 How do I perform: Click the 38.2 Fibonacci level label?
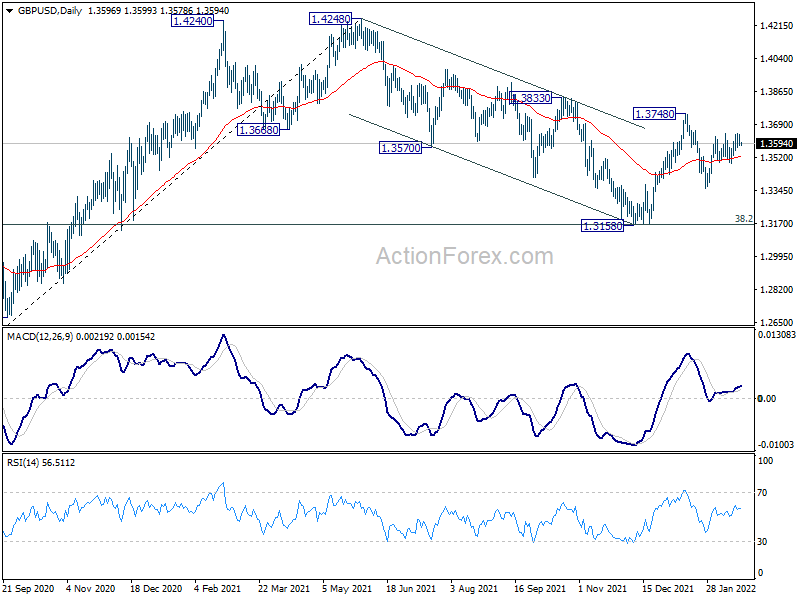pos(743,218)
